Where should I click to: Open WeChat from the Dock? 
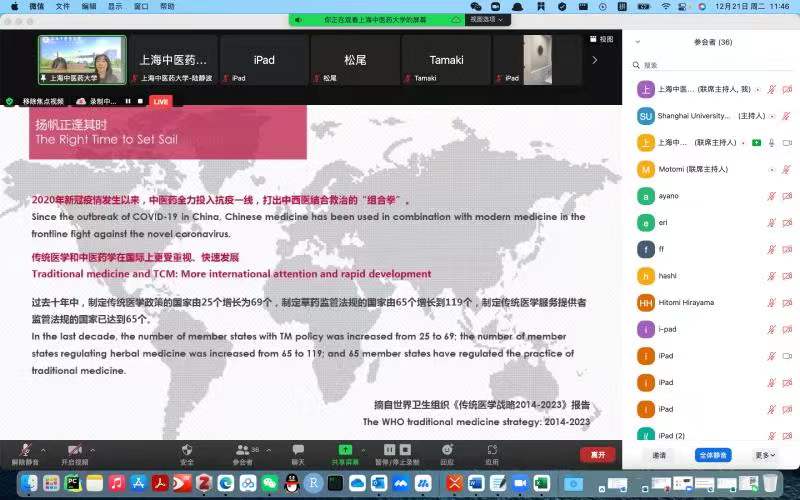(269, 483)
